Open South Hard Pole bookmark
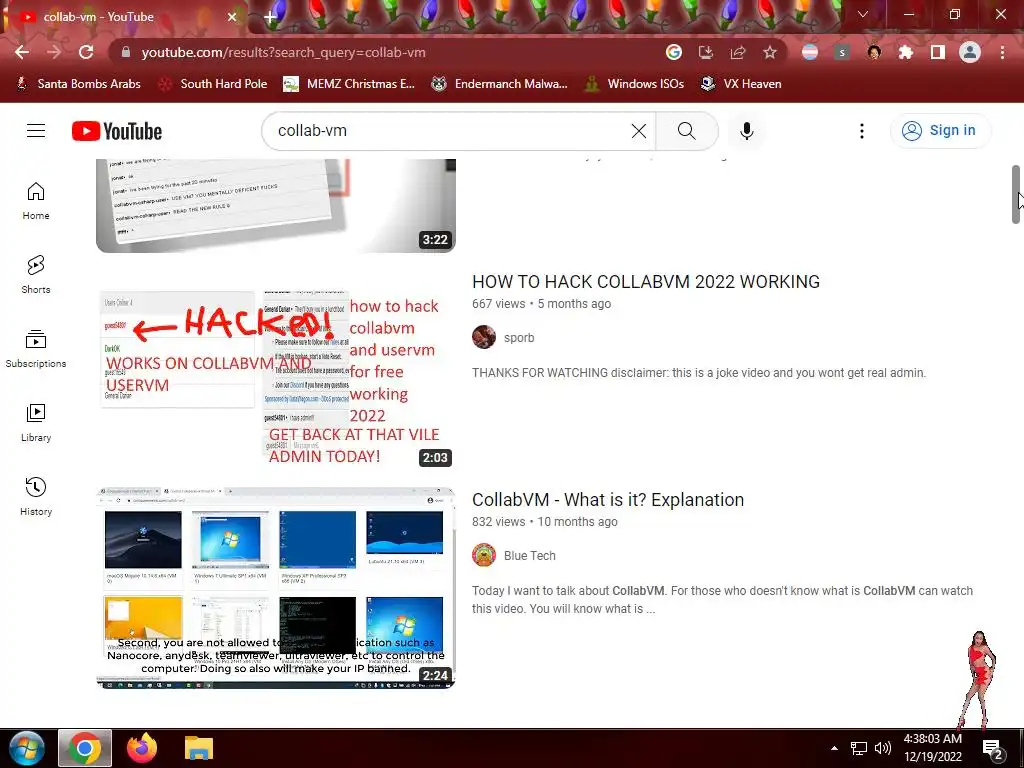1024x768 pixels. [x=214, y=84]
